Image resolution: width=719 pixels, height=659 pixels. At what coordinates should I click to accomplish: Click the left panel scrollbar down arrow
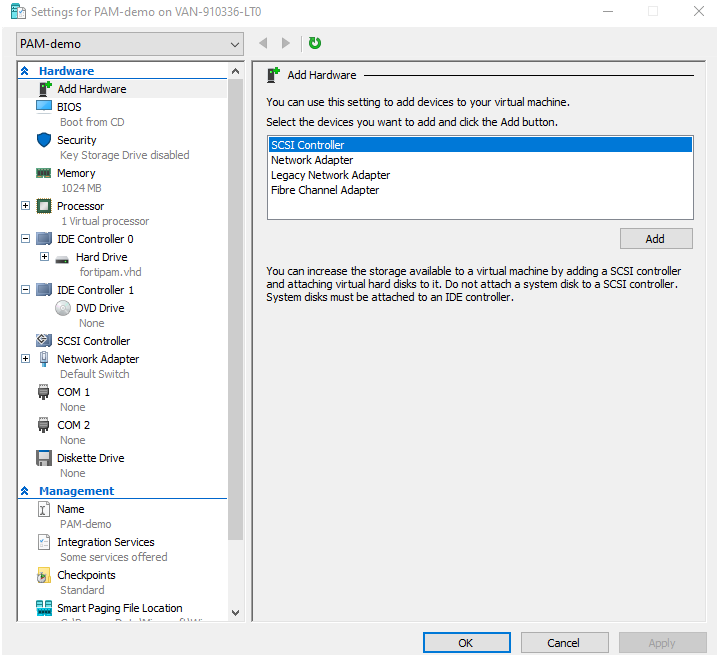[236, 612]
